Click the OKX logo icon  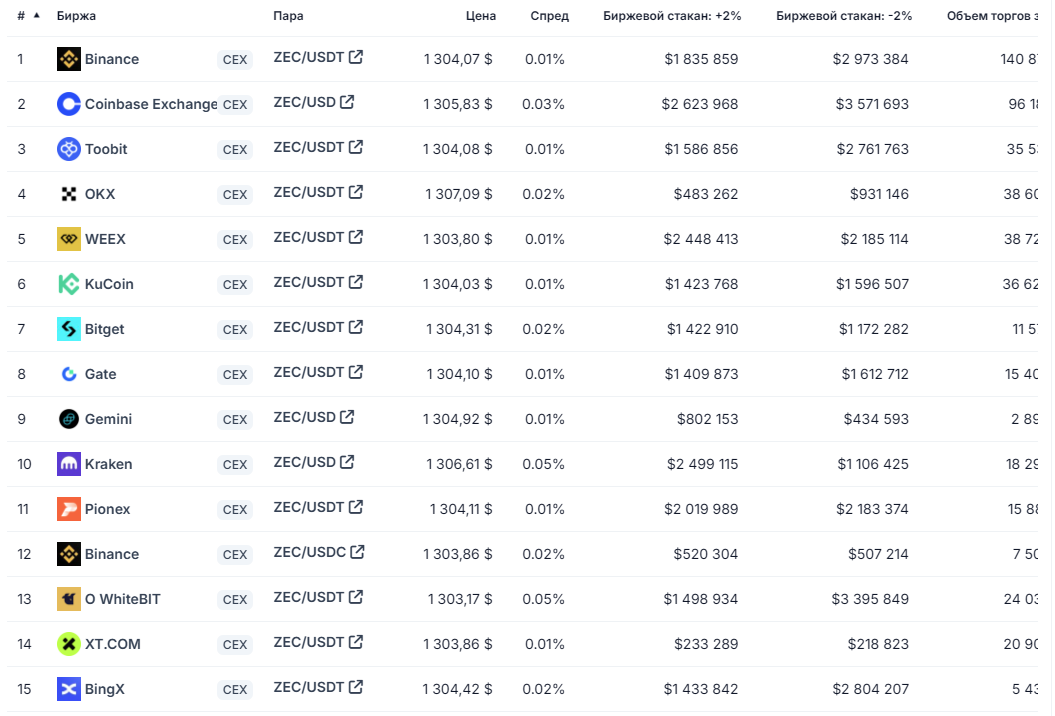69,194
